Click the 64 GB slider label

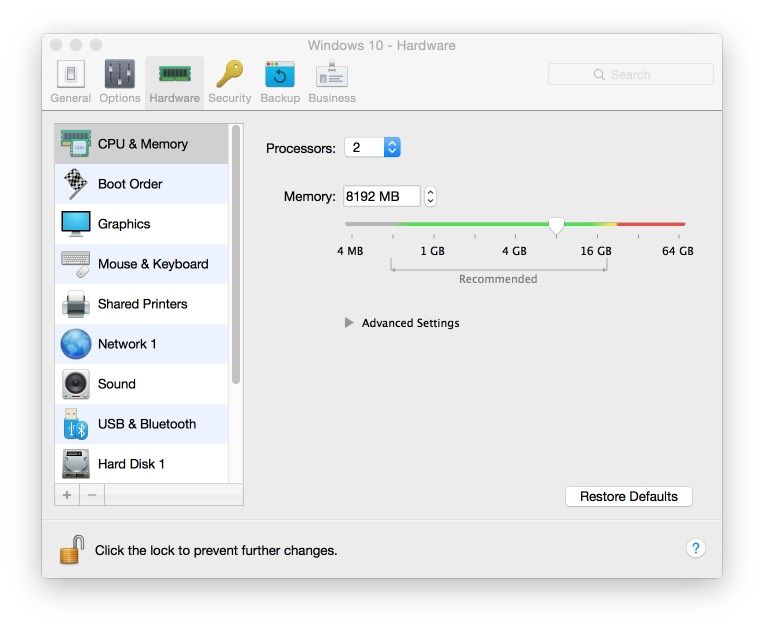678,251
